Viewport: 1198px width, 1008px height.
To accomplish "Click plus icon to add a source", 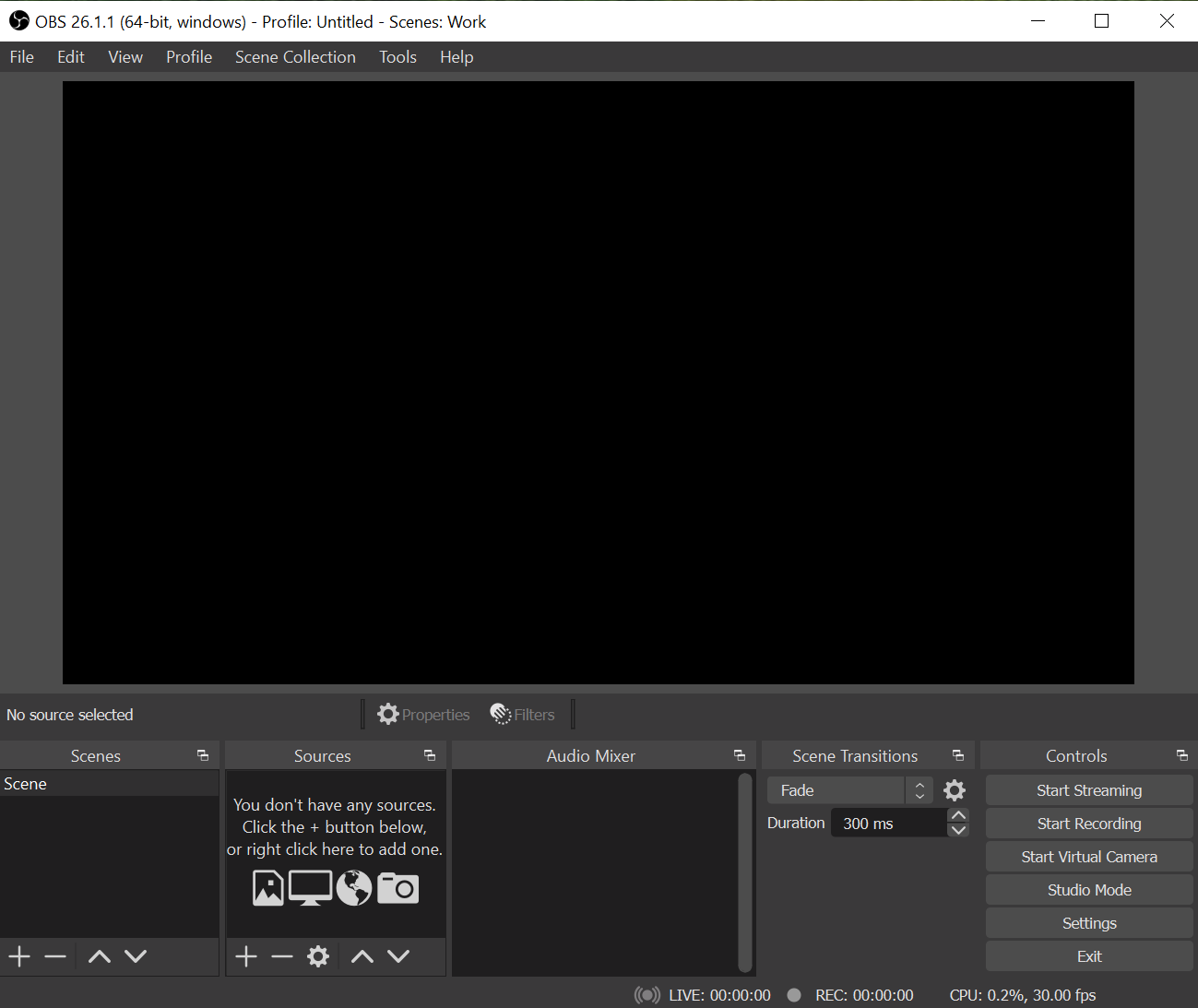I will (x=246, y=956).
